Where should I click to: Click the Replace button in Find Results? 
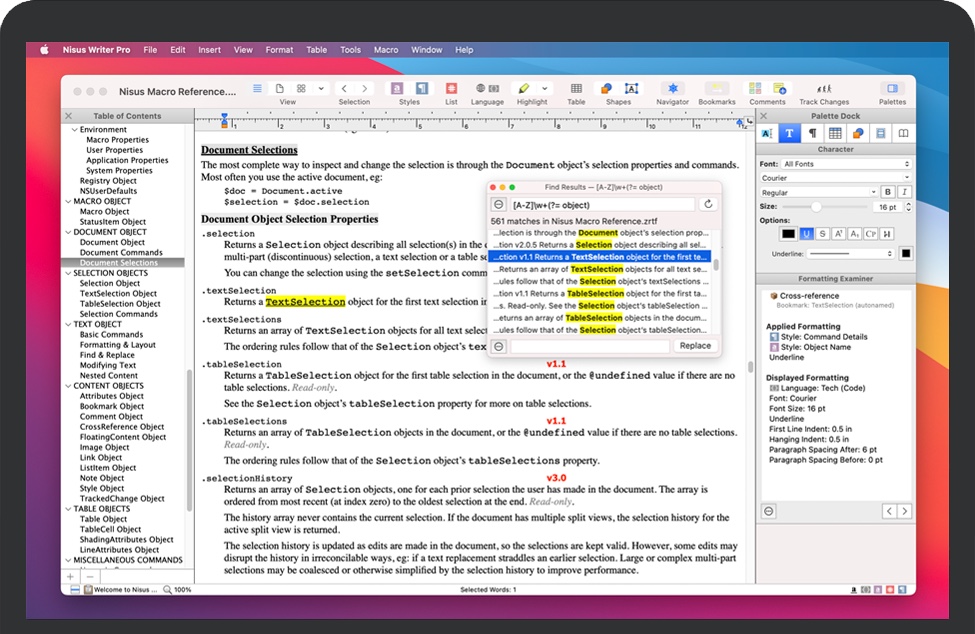pos(695,346)
